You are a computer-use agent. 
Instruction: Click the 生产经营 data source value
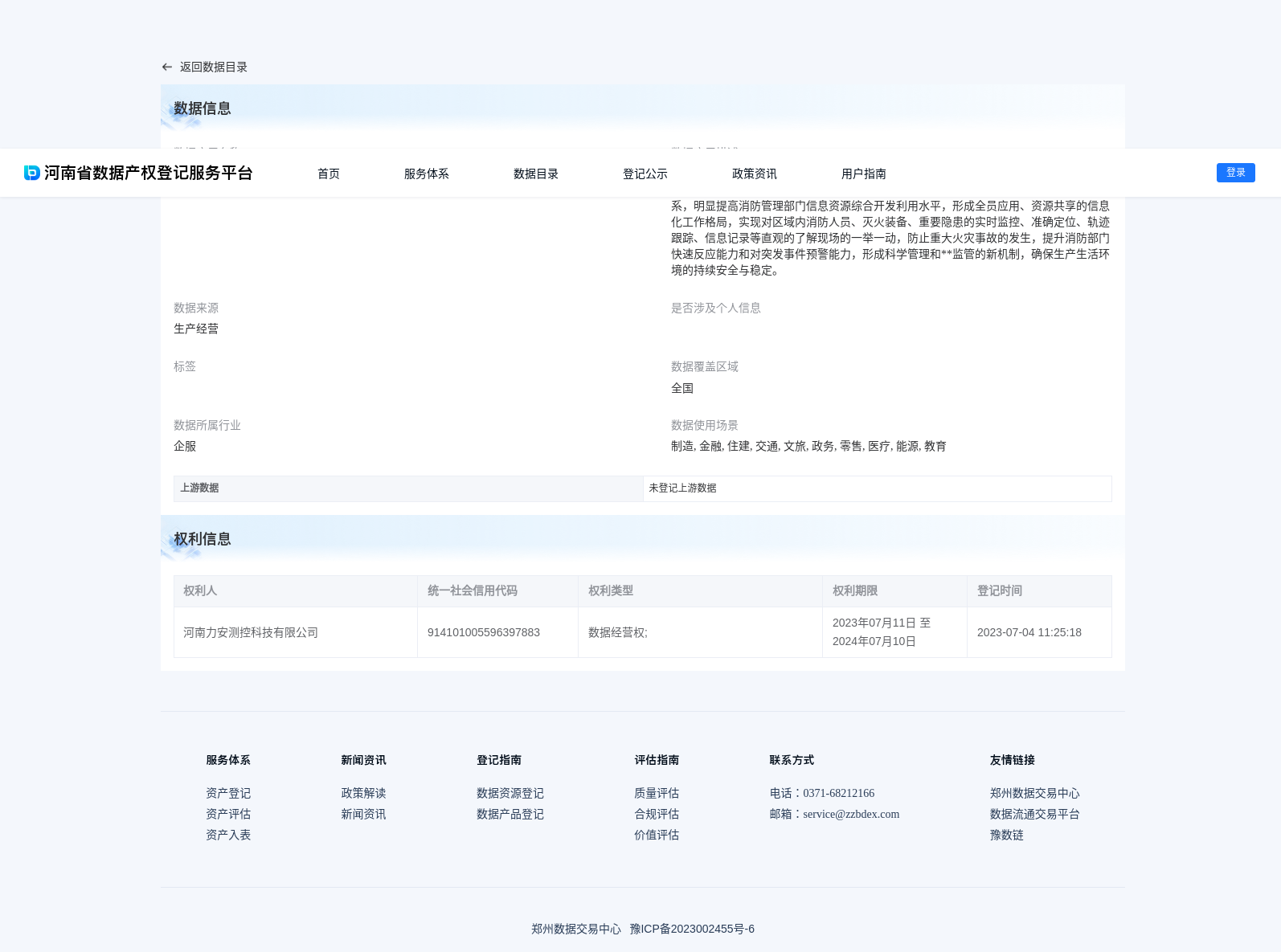[196, 329]
